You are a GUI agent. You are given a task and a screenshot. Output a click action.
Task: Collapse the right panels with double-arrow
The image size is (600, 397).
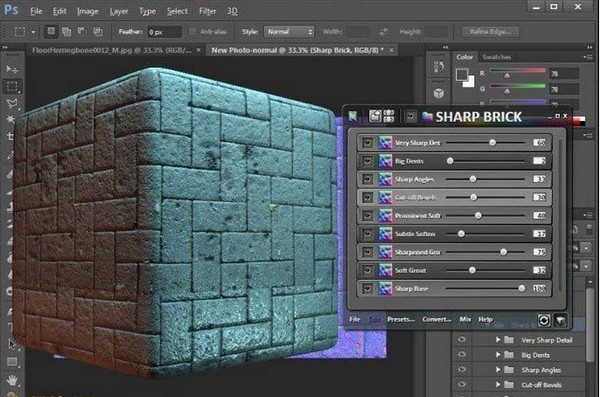coord(590,47)
